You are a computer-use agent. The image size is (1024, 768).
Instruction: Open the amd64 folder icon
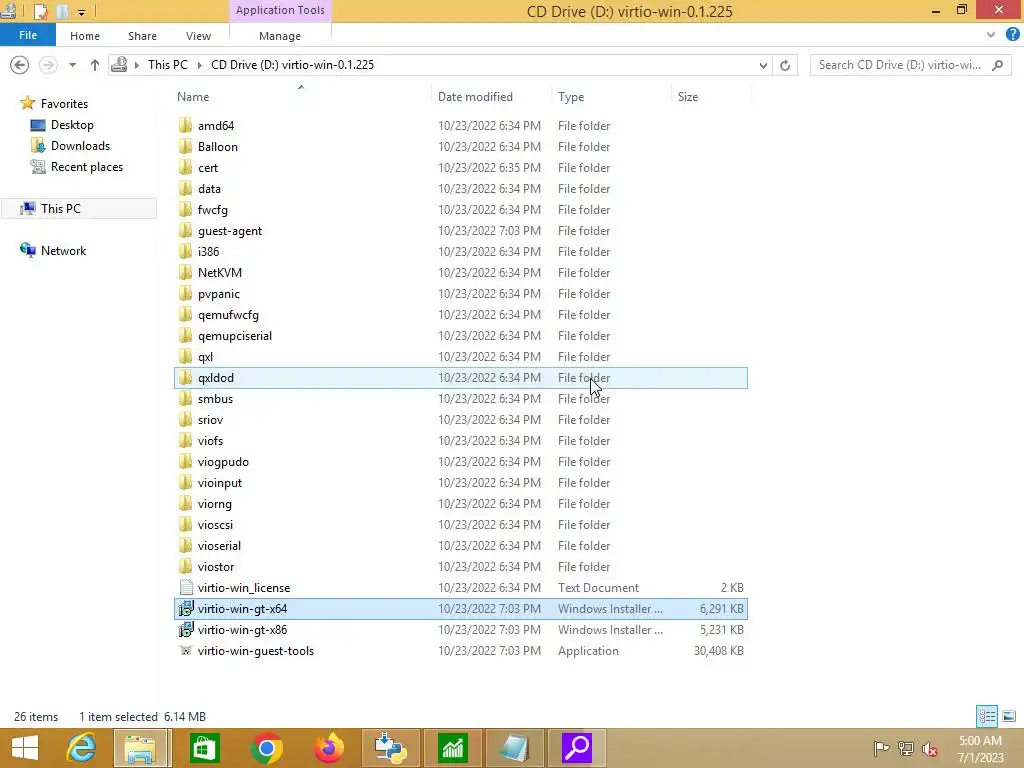(185, 125)
